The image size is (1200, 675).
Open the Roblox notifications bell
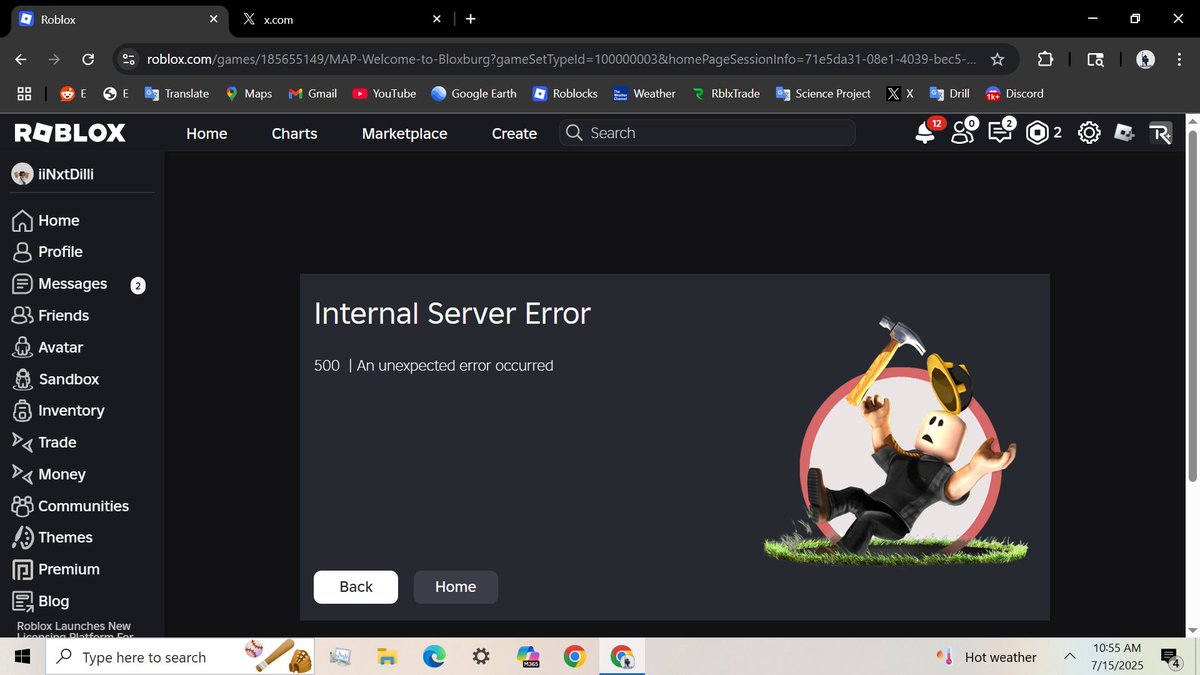click(x=926, y=133)
